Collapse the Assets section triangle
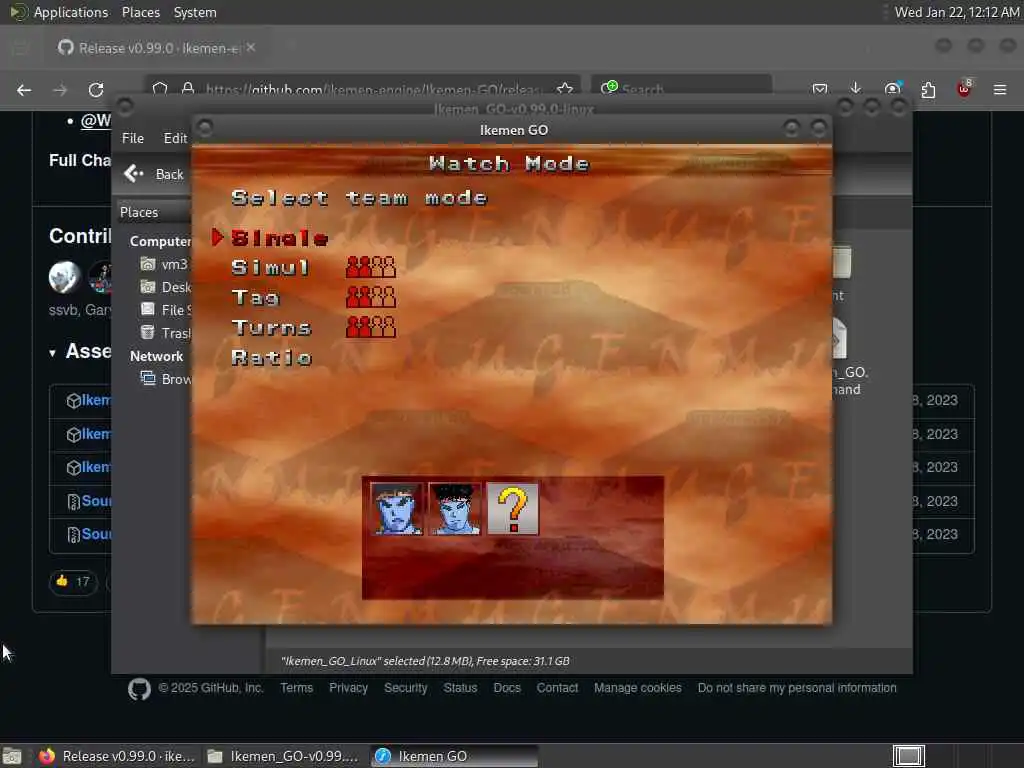Image resolution: width=1024 pixels, height=768 pixels. [52, 353]
